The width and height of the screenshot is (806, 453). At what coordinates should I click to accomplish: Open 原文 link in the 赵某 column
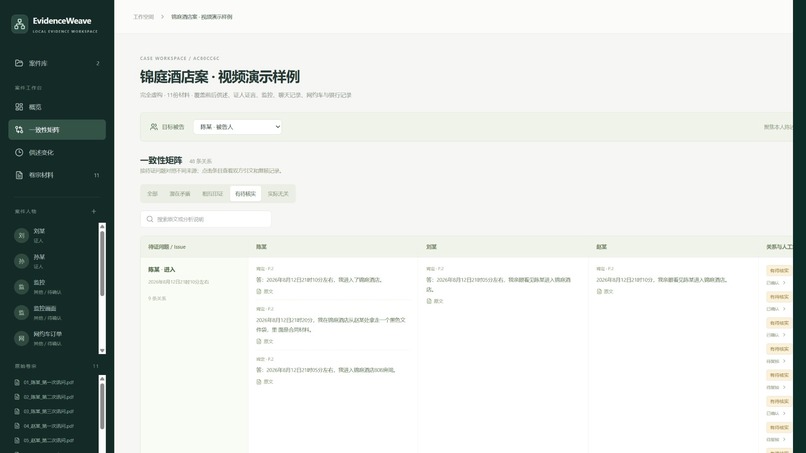pos(605,292)
